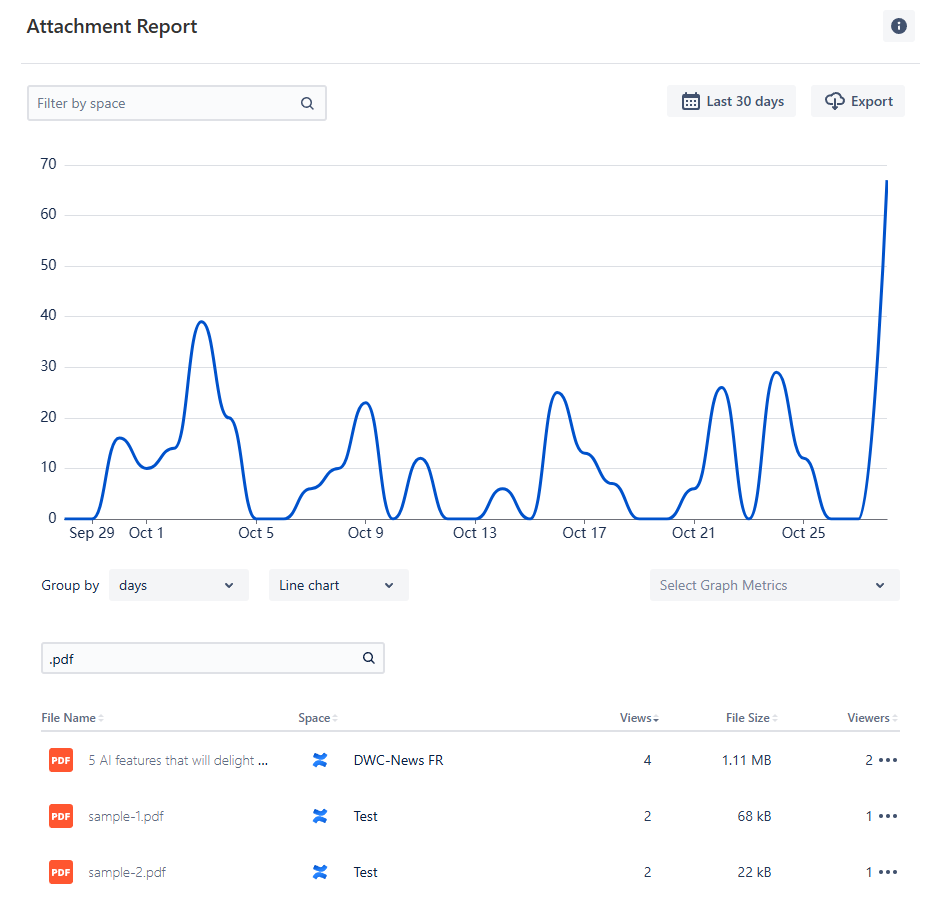Sort the table by File Size column
This screenshot has width=939, height=910.
click(x=751, y=718)
